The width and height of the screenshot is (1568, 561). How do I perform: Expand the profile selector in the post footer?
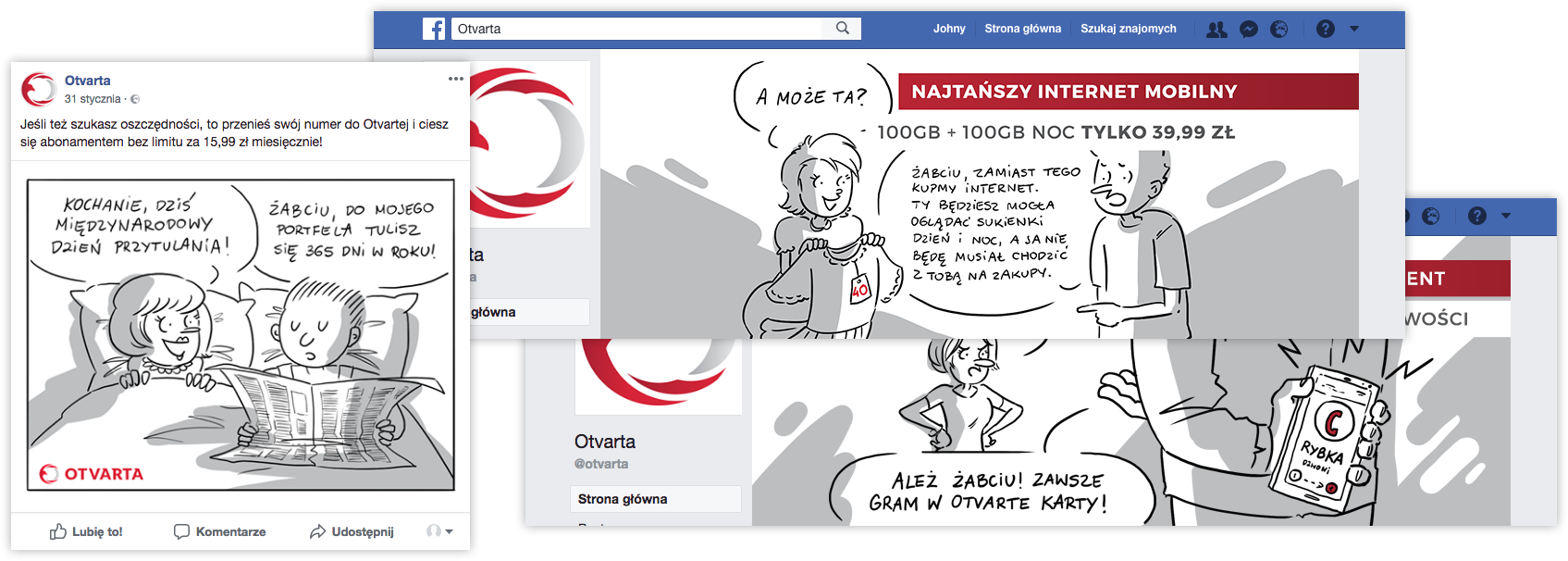(439, 531)
